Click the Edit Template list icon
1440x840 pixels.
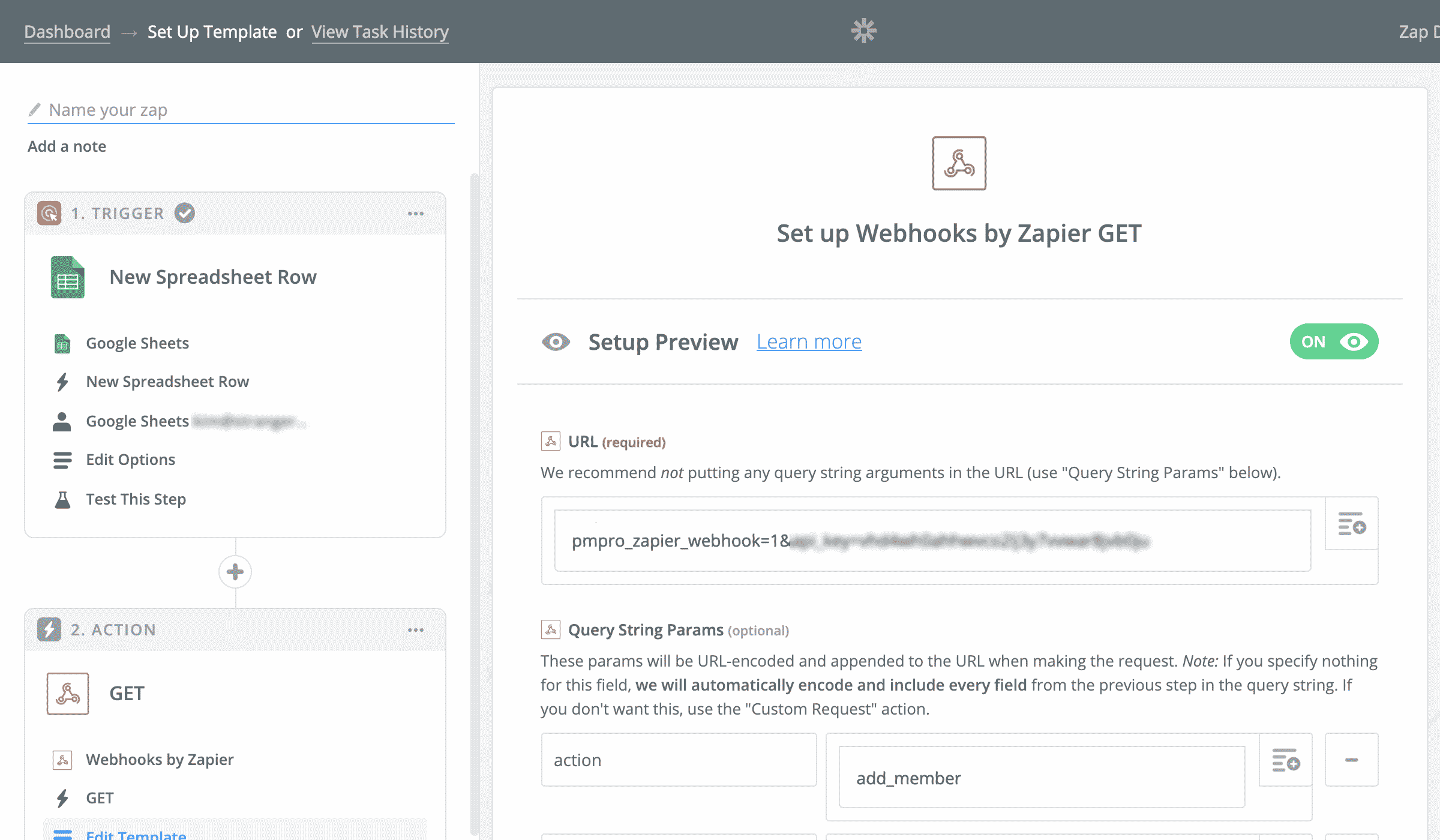click(x=62, y=835)
